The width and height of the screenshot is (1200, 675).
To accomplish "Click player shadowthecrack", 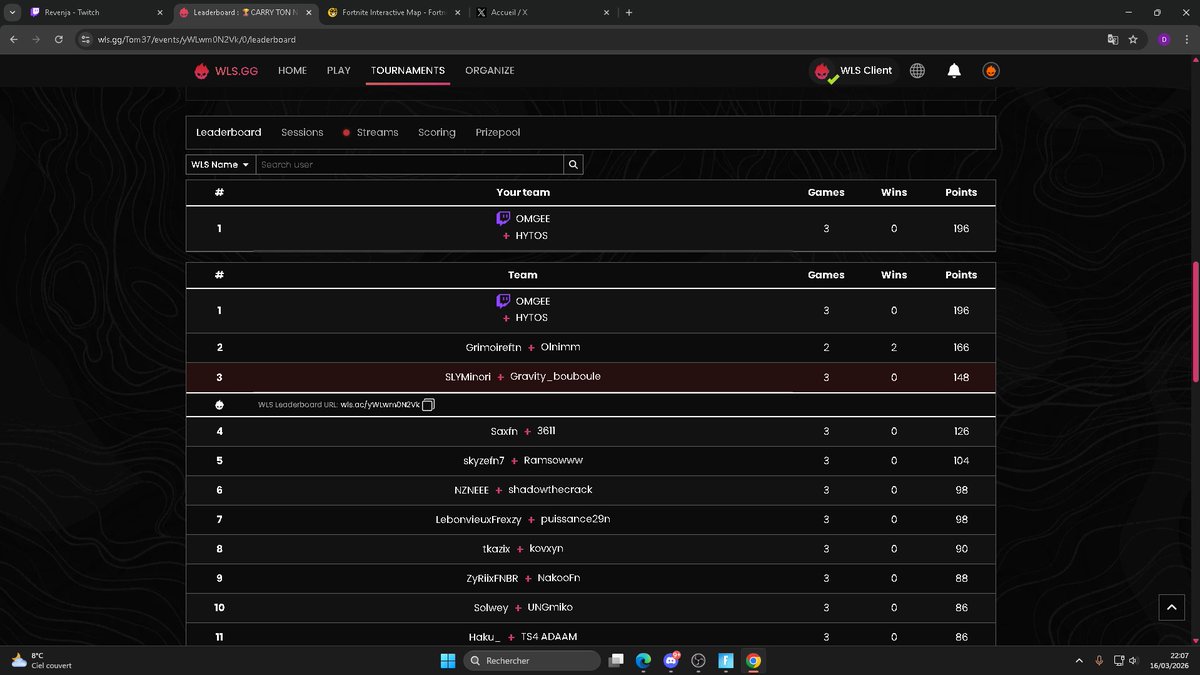I will 551,490.
